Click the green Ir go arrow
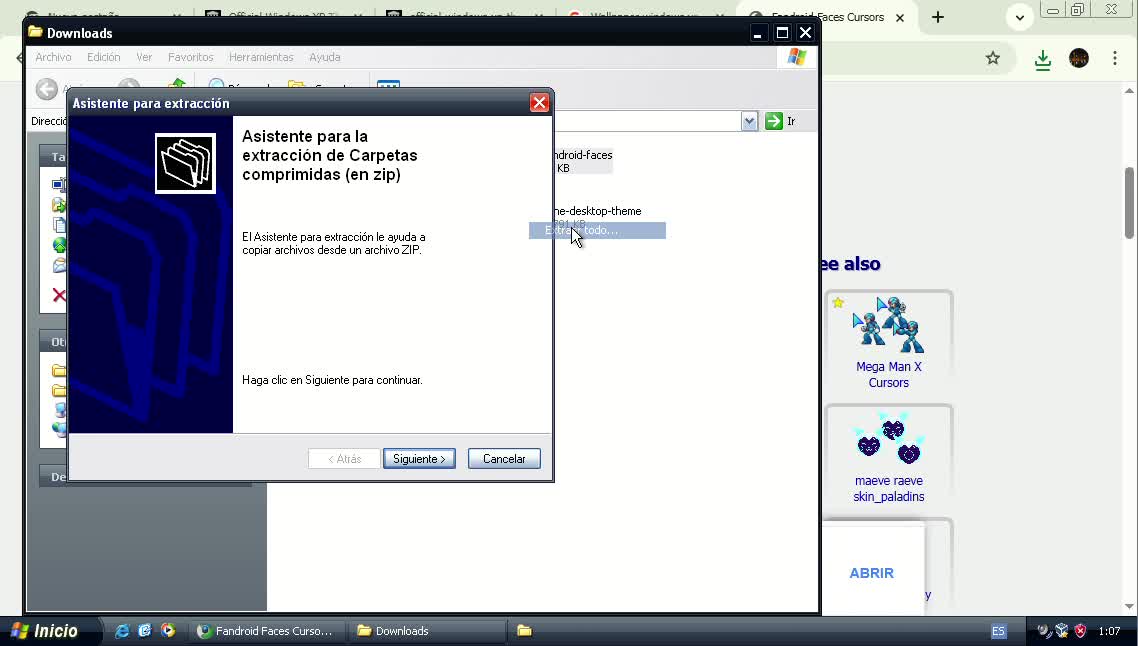 coord(774,121)
